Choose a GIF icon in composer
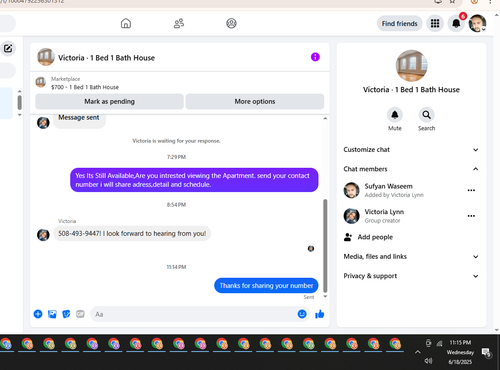 (x=80, y=314)
